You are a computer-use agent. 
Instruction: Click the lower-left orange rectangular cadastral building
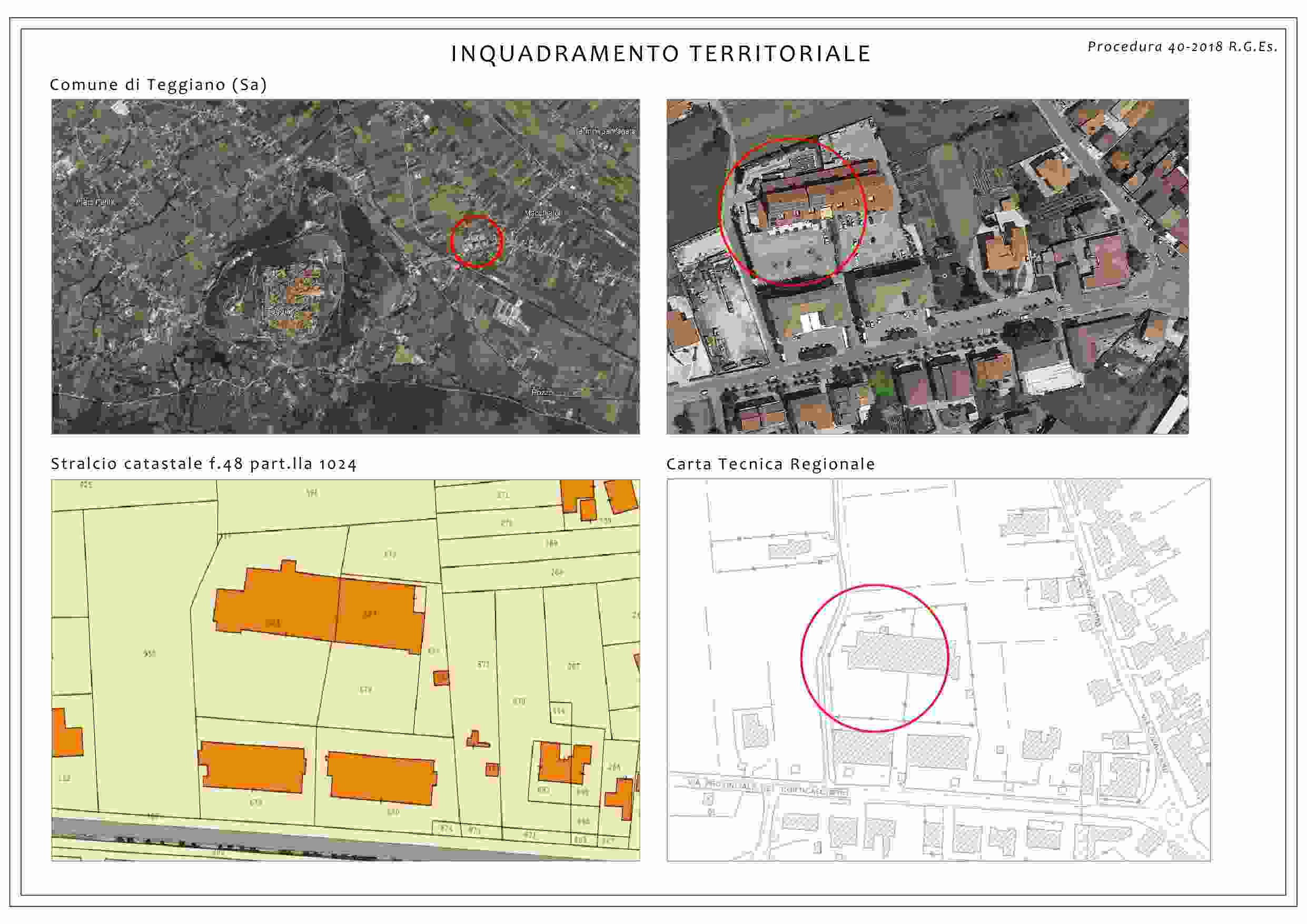pyautogui.click(x=252, y=766)
